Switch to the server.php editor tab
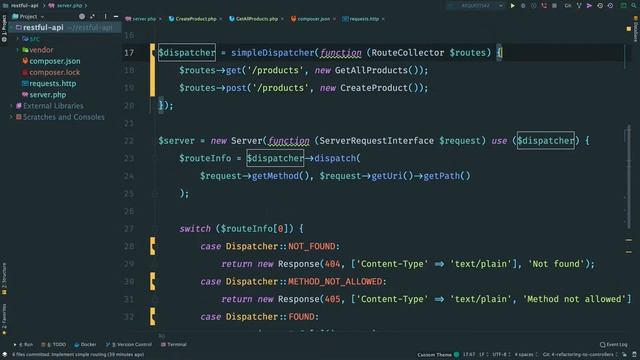The image size is (640, 360). 141,19
